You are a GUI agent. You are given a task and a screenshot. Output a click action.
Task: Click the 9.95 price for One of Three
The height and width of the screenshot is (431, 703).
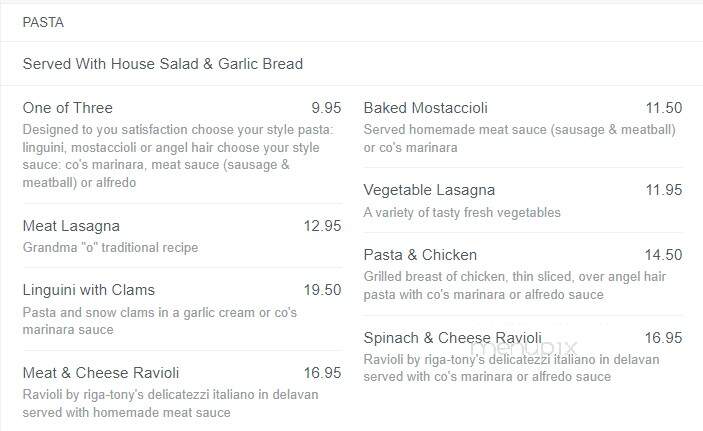point(326,108)
